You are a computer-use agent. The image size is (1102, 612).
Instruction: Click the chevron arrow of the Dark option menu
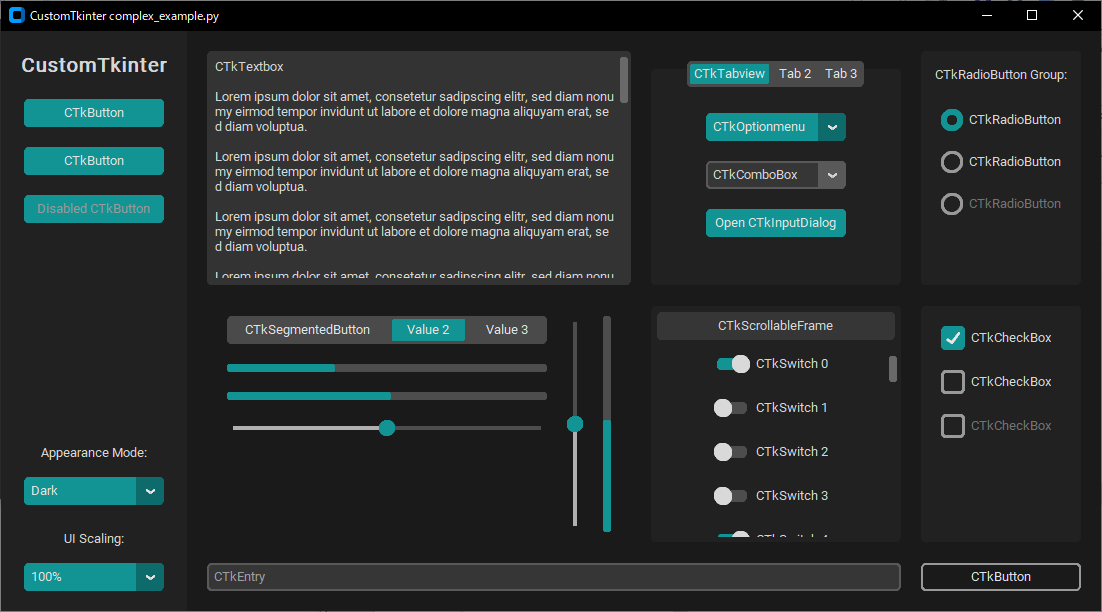[x=150, y=491]
